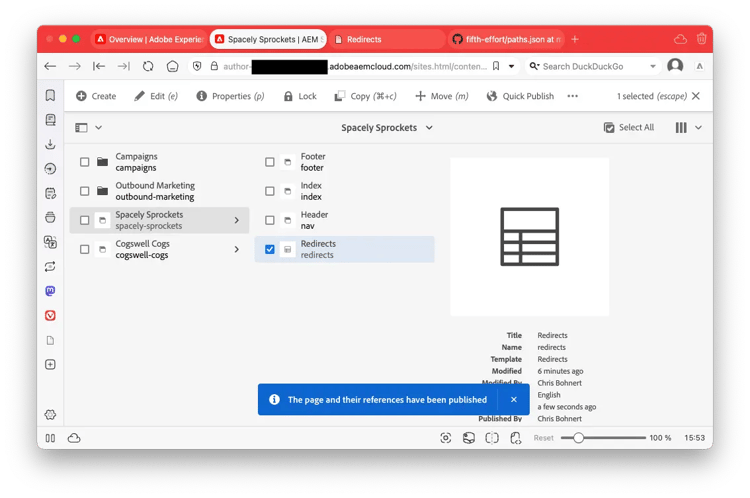The image size is (750, 498).
Task: Check the Outbound Marketing checkbox
Action: pyautogui.click(x=85, y=191)
